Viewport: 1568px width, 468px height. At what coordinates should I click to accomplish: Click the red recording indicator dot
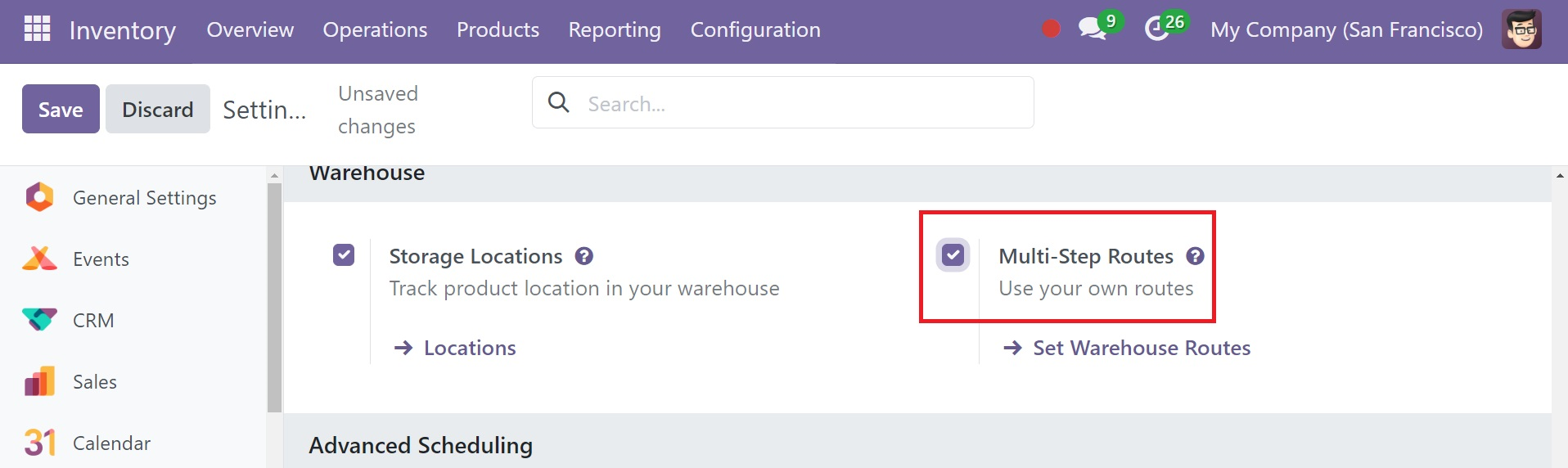click(1051, 29)
